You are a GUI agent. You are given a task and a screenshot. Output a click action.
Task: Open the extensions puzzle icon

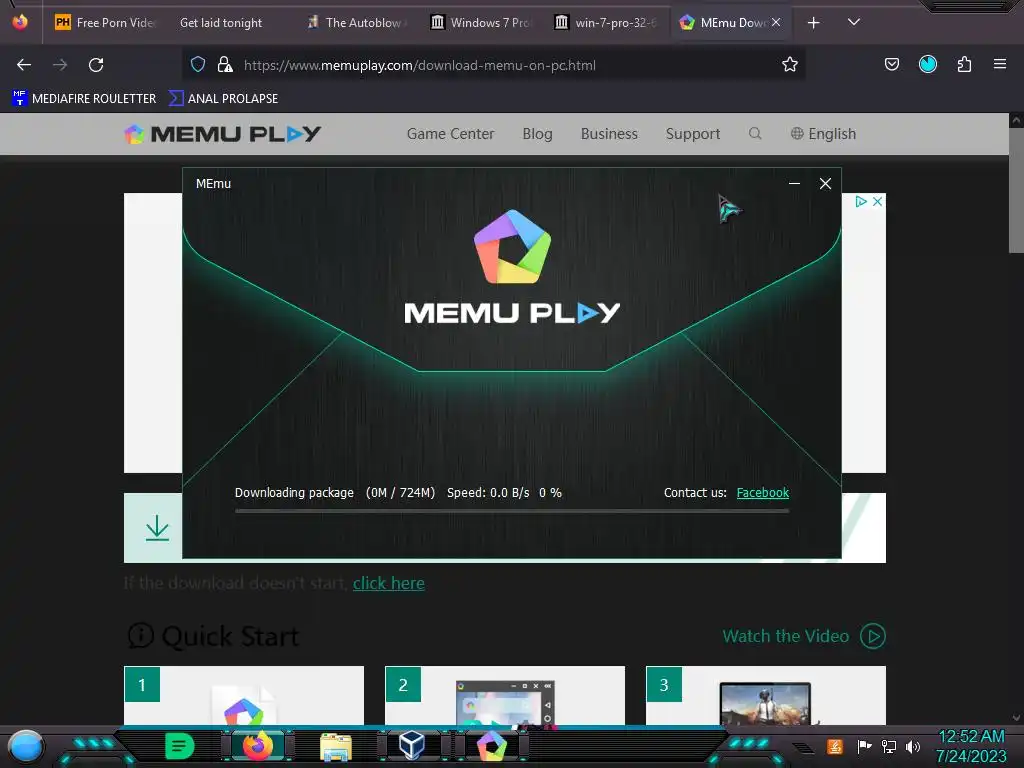pos(964,64)
